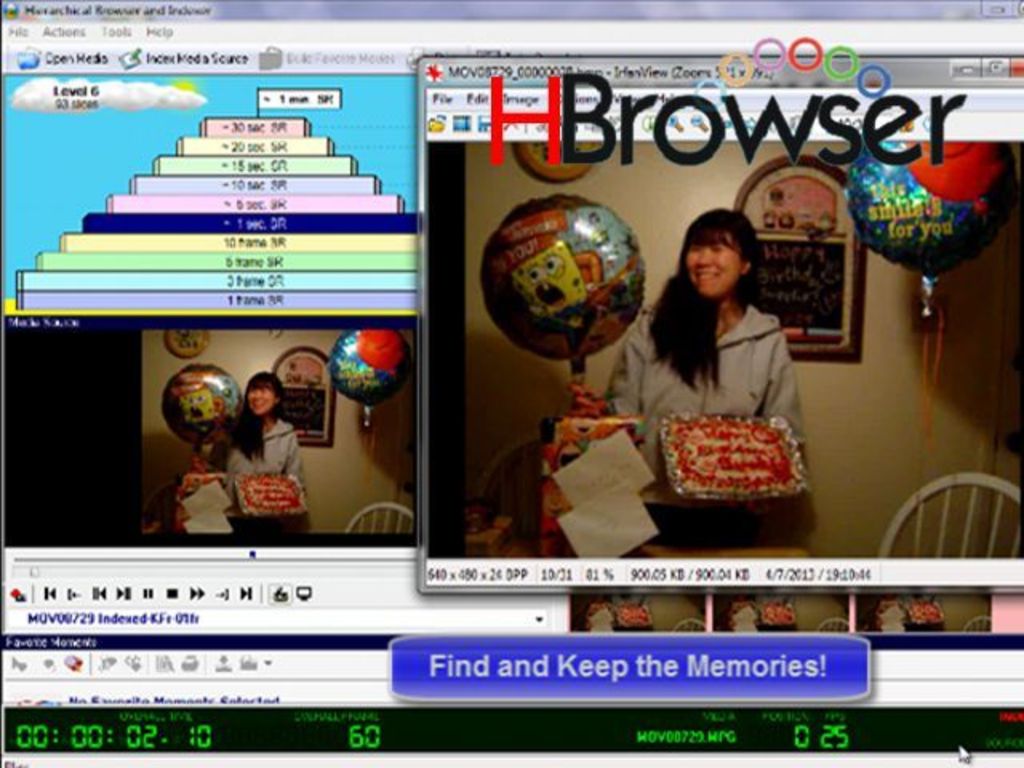Select the ~30 sec SR pyramid level

[x=255, y=128]
